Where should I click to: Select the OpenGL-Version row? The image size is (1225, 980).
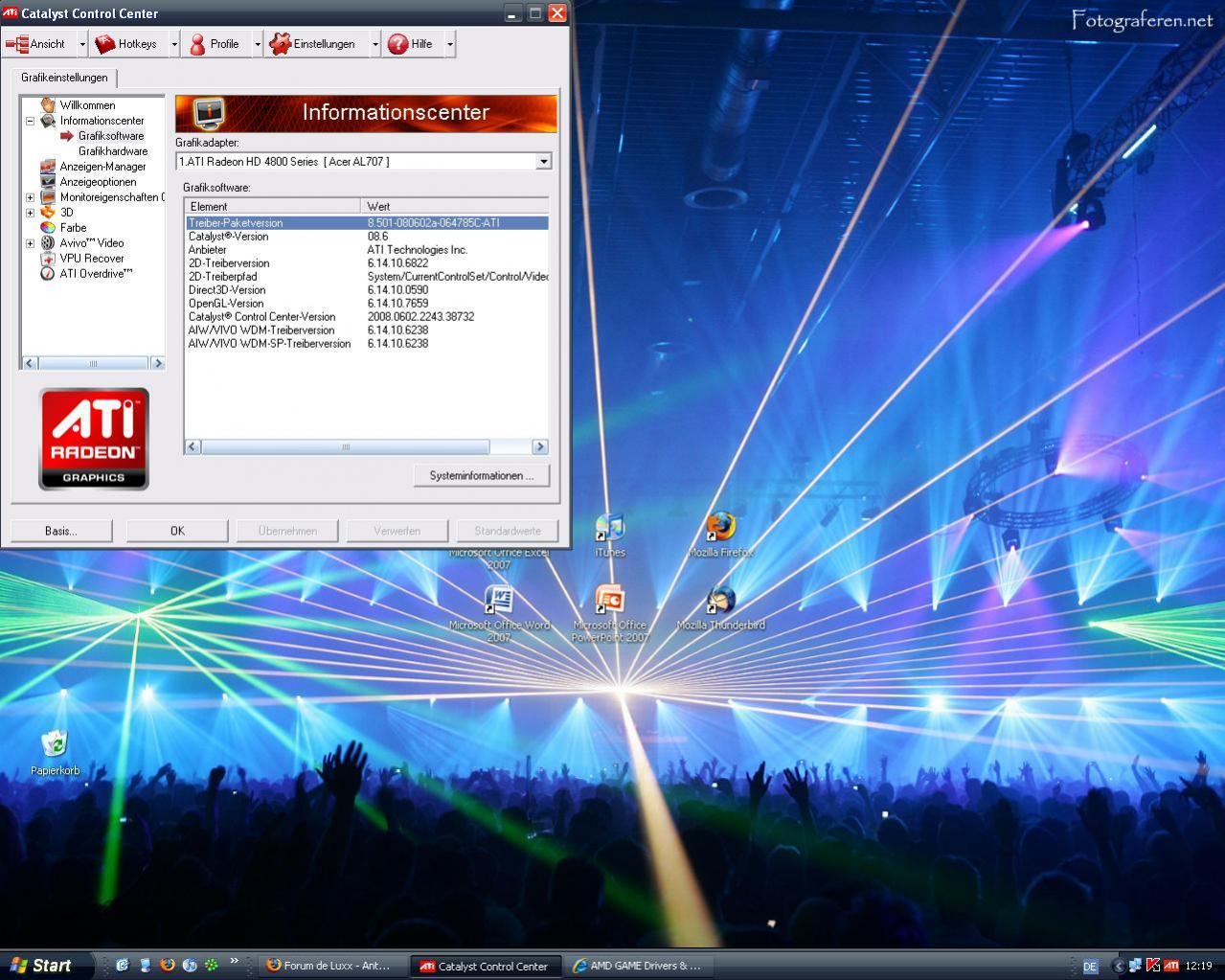point(367,304)
